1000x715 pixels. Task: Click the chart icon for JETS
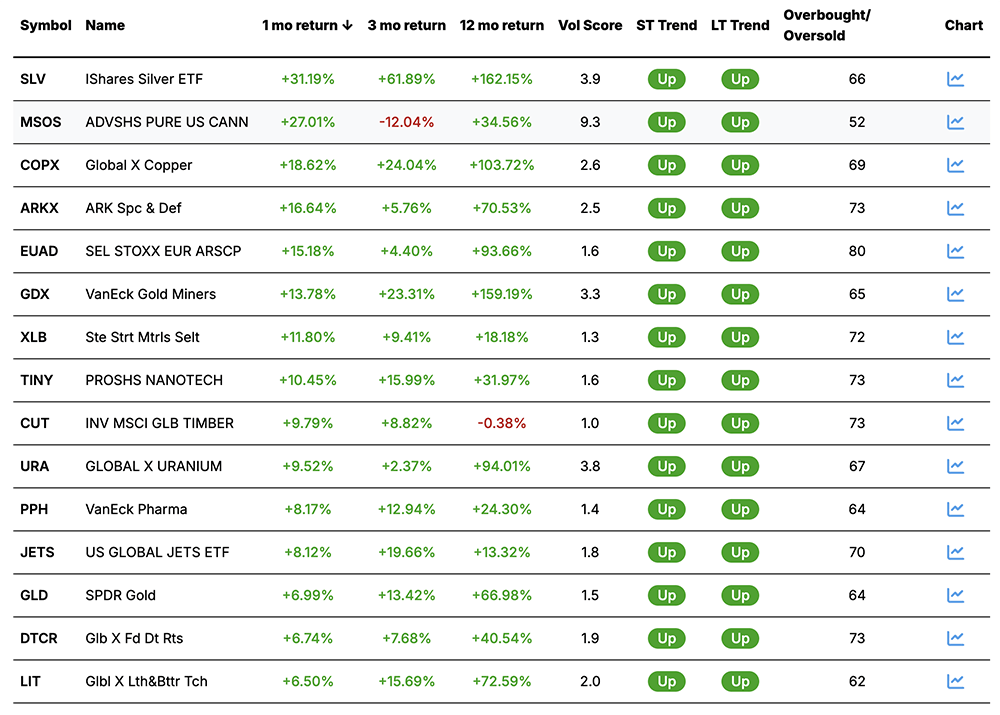pos(955,552)
